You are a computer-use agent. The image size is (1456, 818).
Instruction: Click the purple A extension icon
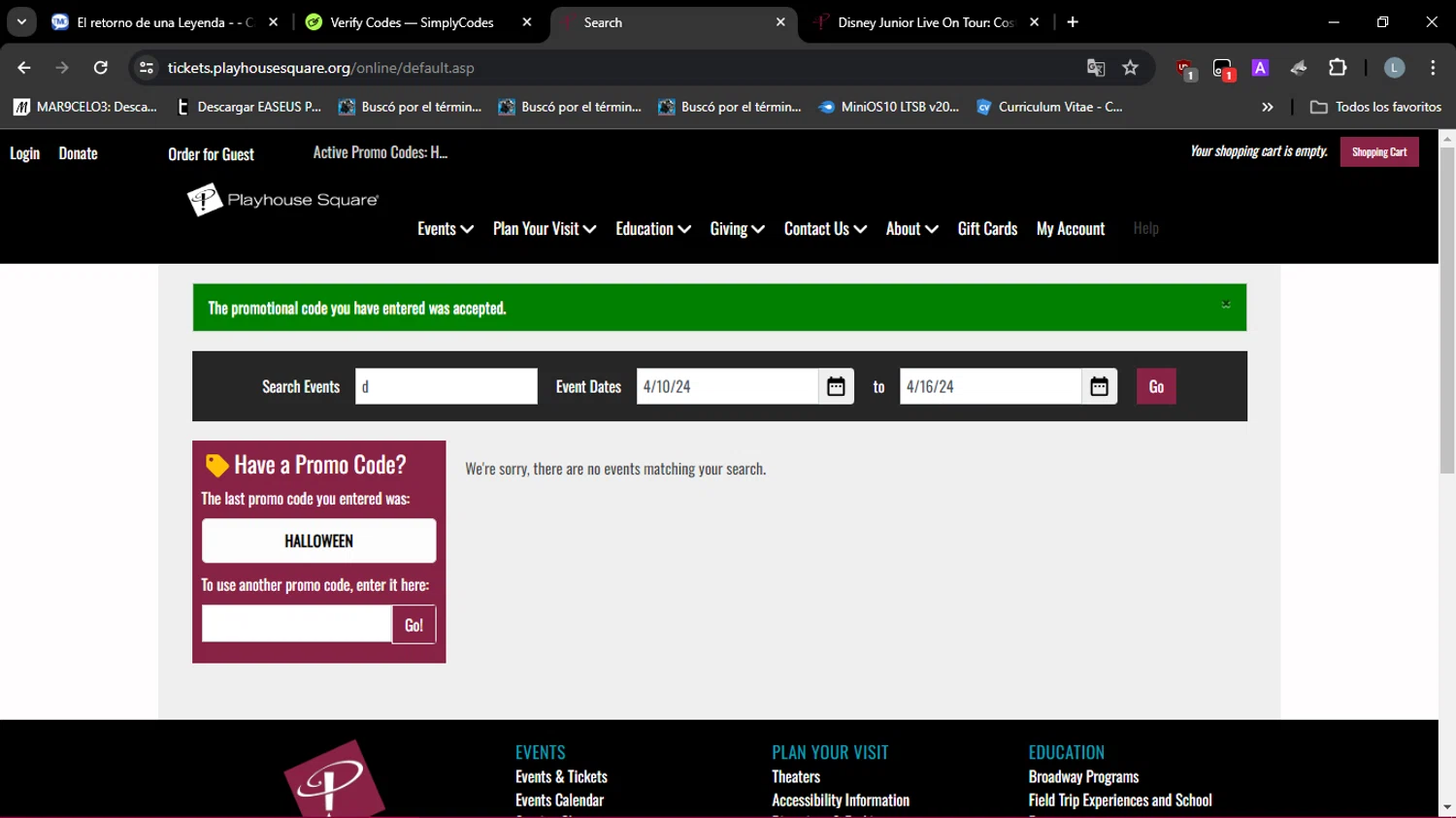[x=1260, y=68]
